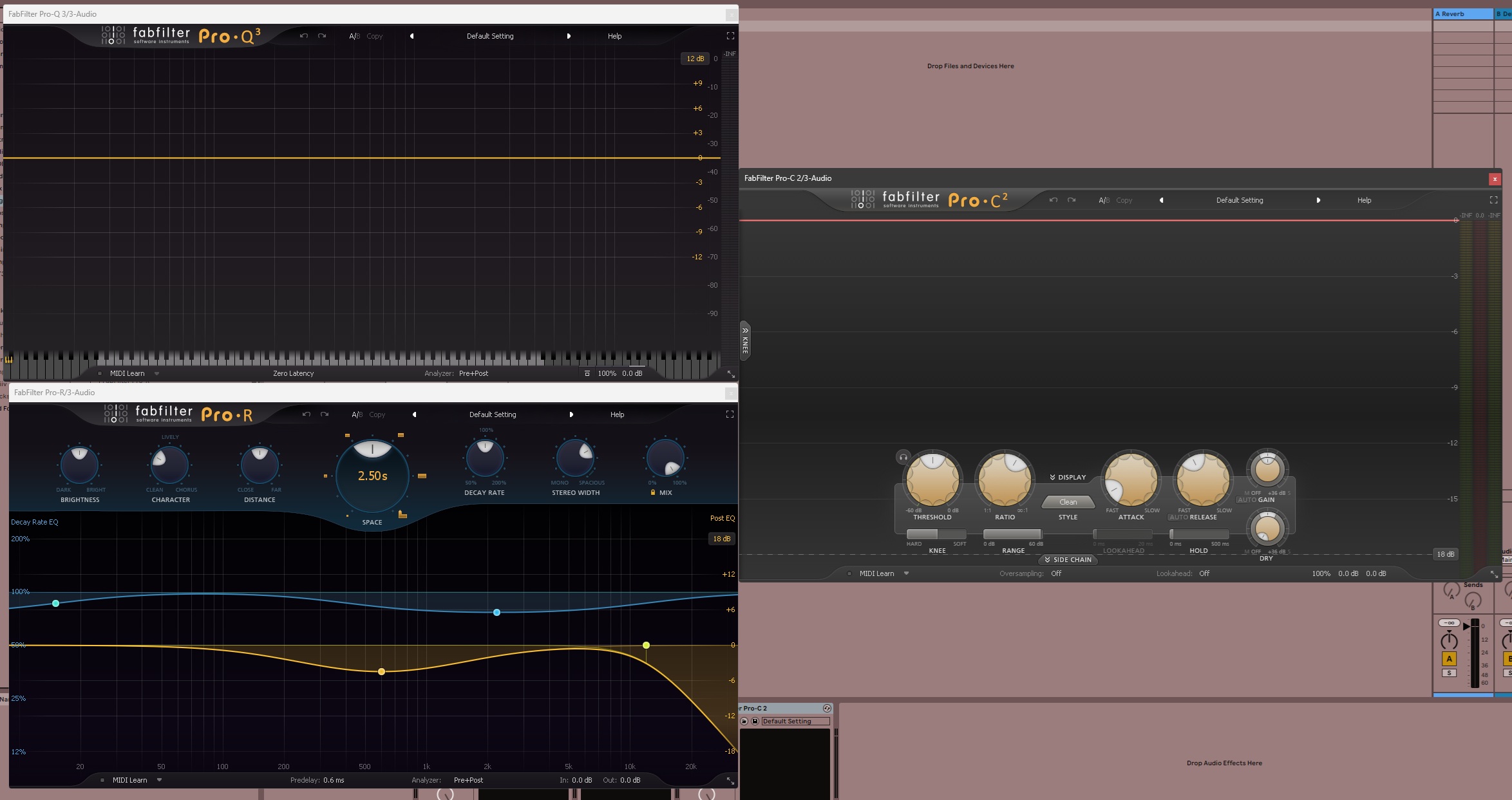Click the mix lock icon in Pro-R
Viewport: 1512px width, 800px height.
click(652, 492)
